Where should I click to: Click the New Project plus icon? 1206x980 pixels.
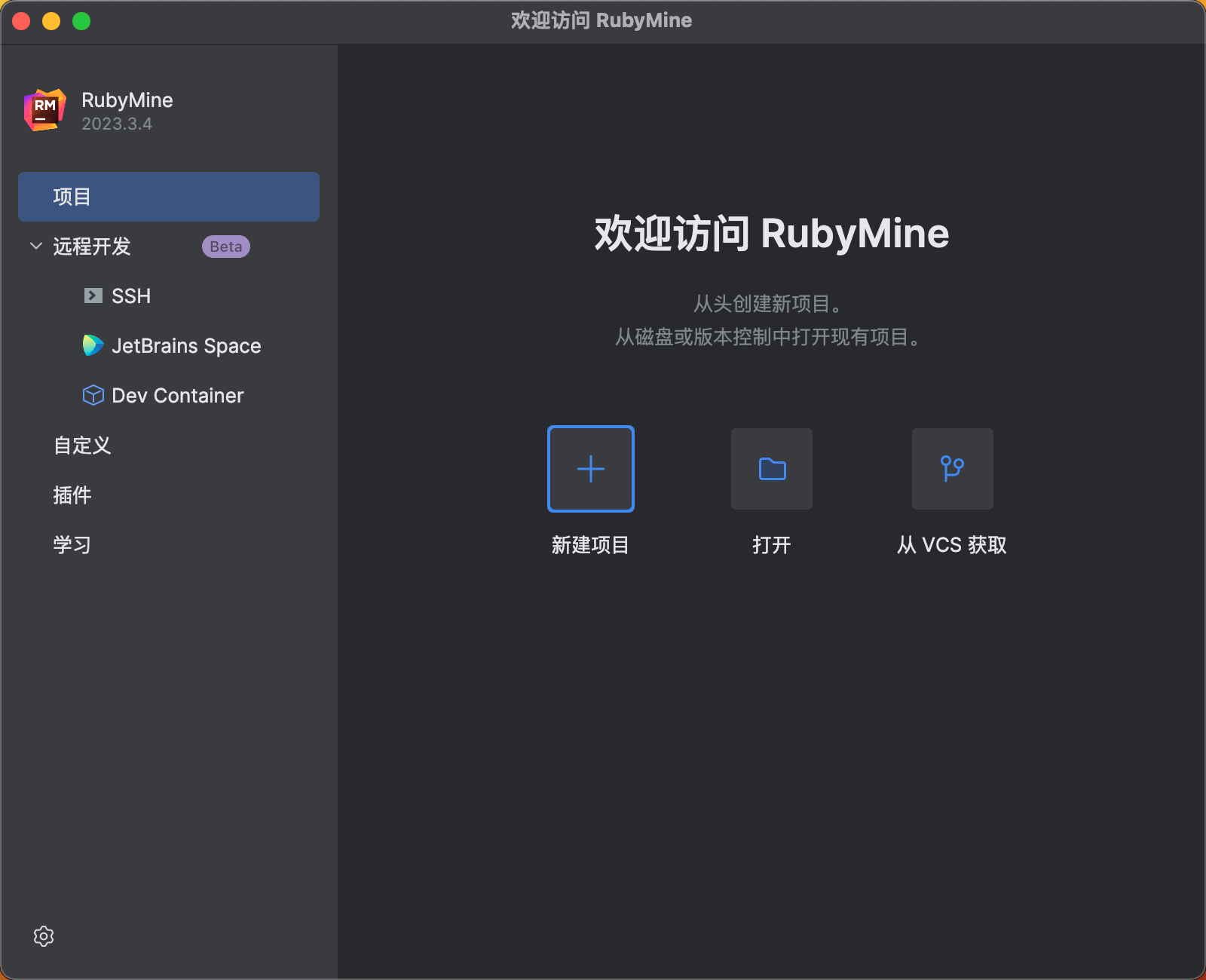tap(590, 469)
